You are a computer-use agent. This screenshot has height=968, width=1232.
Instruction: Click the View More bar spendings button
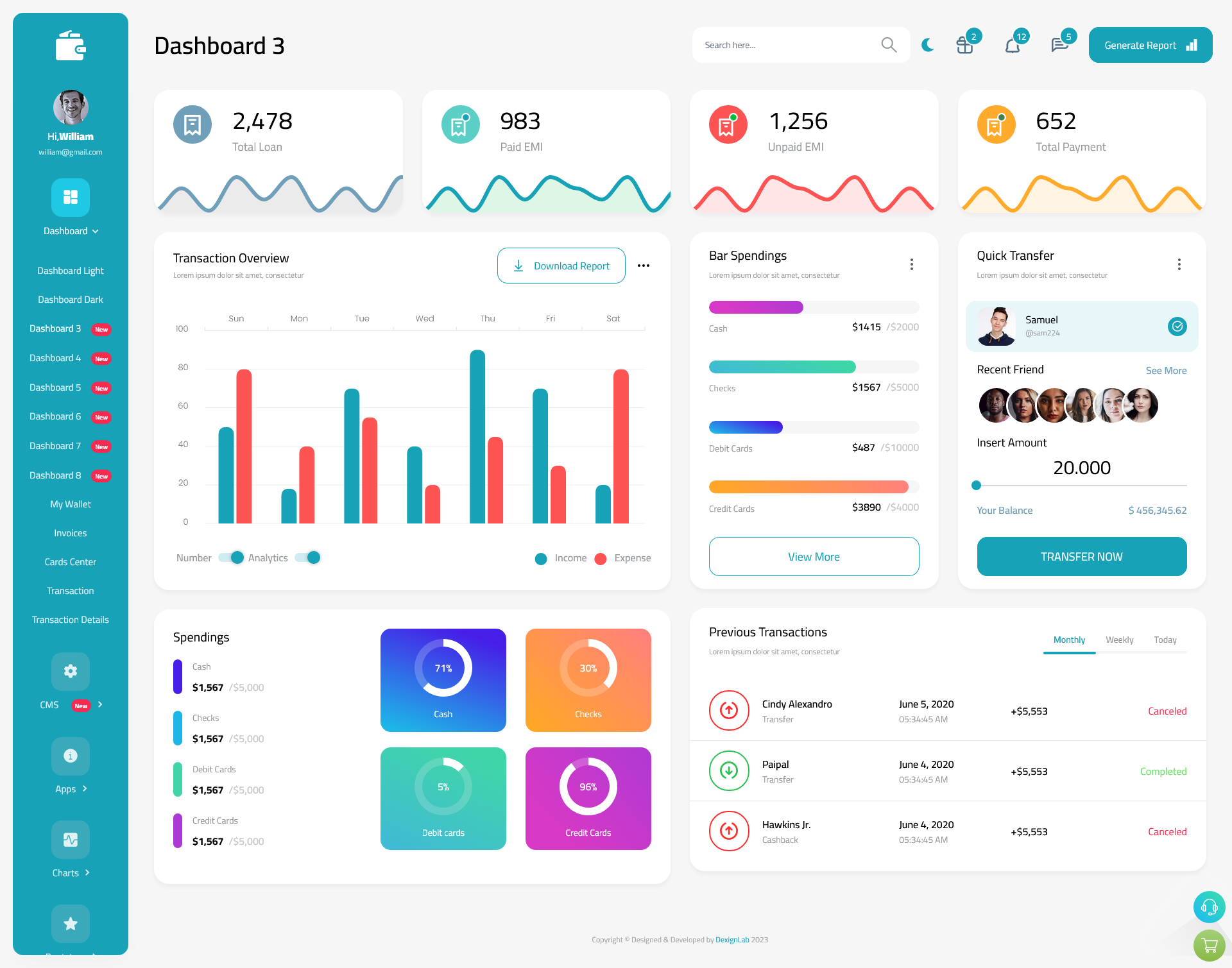pos(813,555)
